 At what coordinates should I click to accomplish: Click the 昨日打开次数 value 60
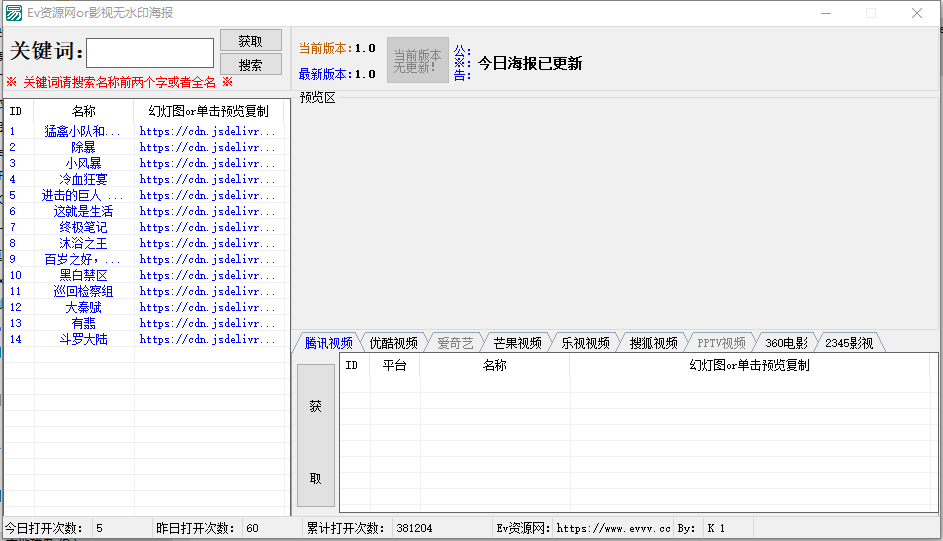253,528
